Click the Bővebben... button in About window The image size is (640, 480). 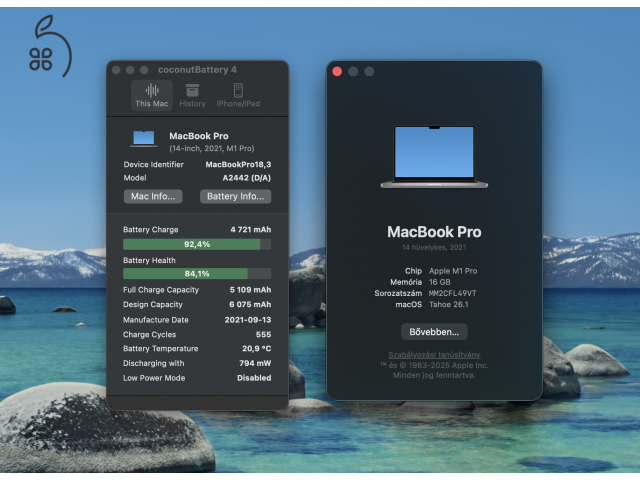tap(434, 332)
